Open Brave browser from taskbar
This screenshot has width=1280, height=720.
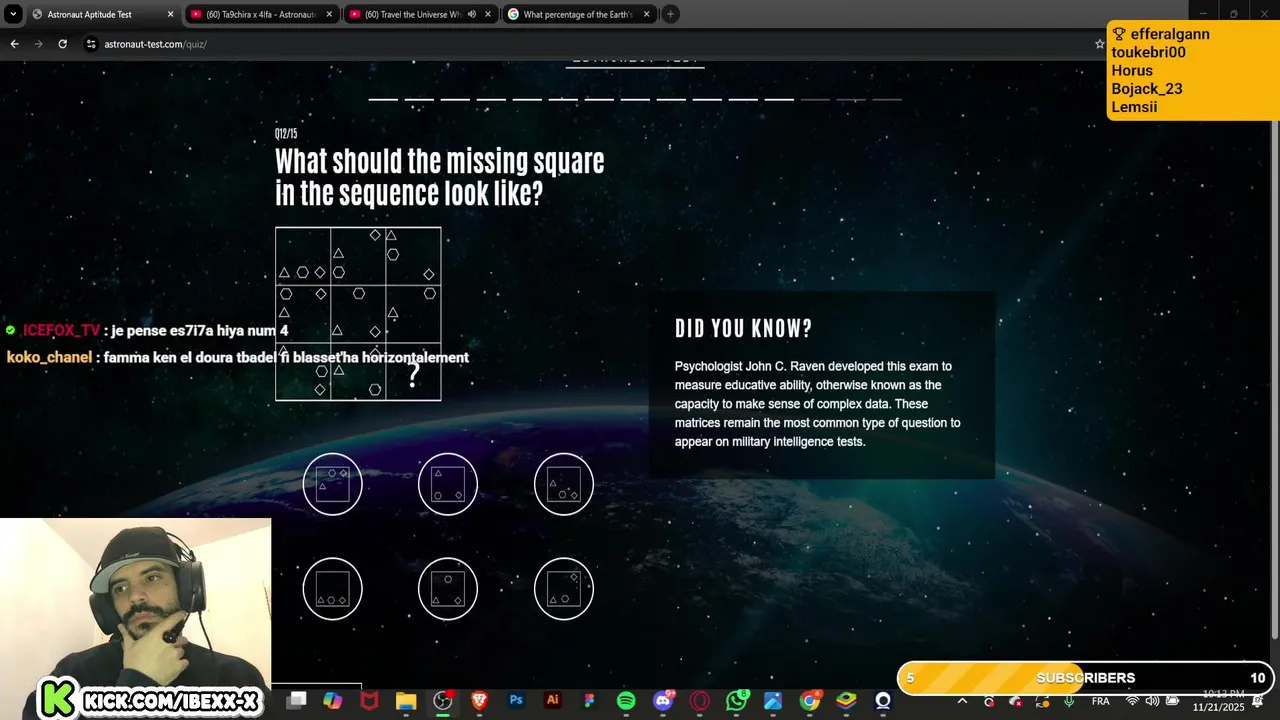[x=479, y=701]
